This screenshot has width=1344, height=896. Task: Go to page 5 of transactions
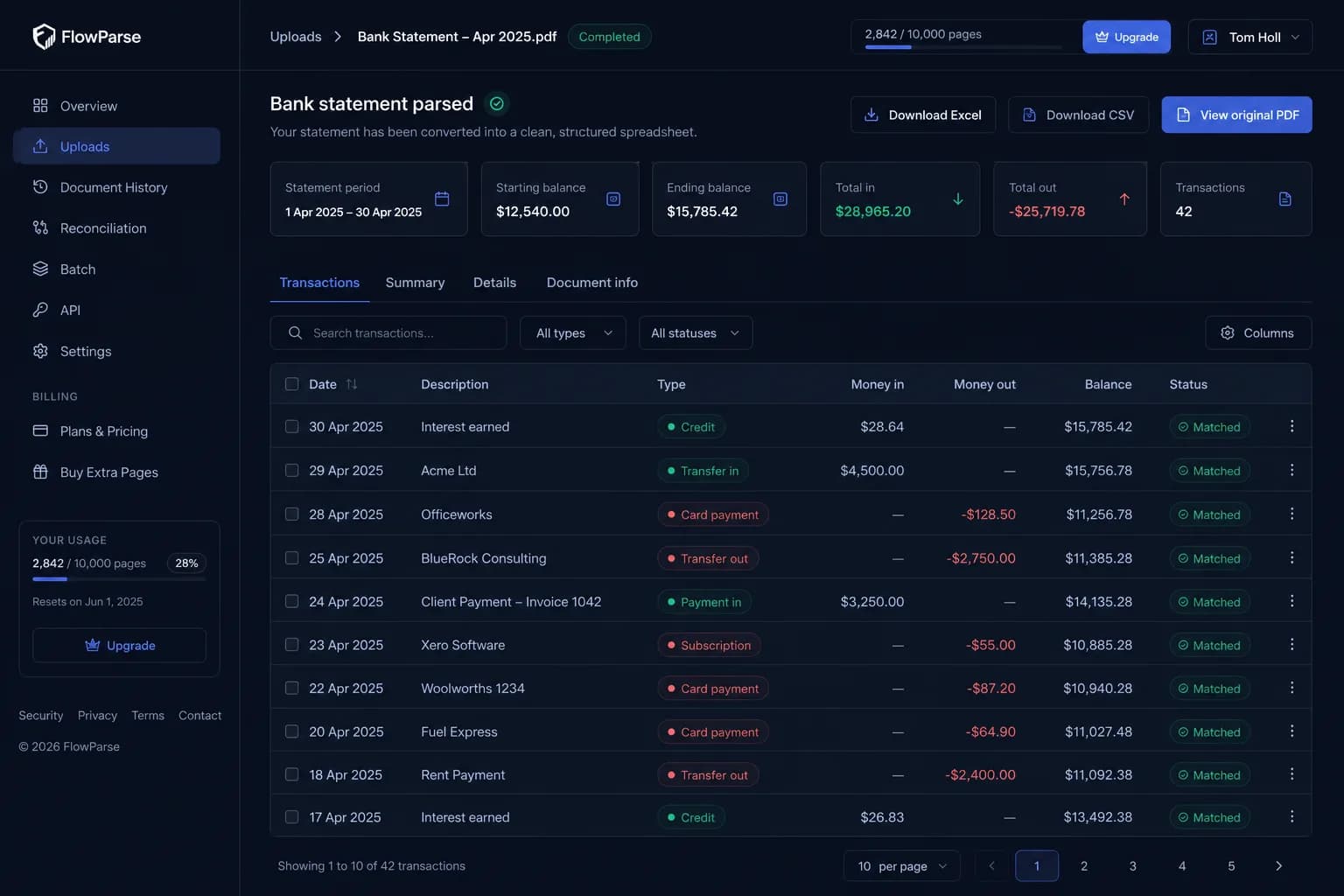pos(1231,865)
